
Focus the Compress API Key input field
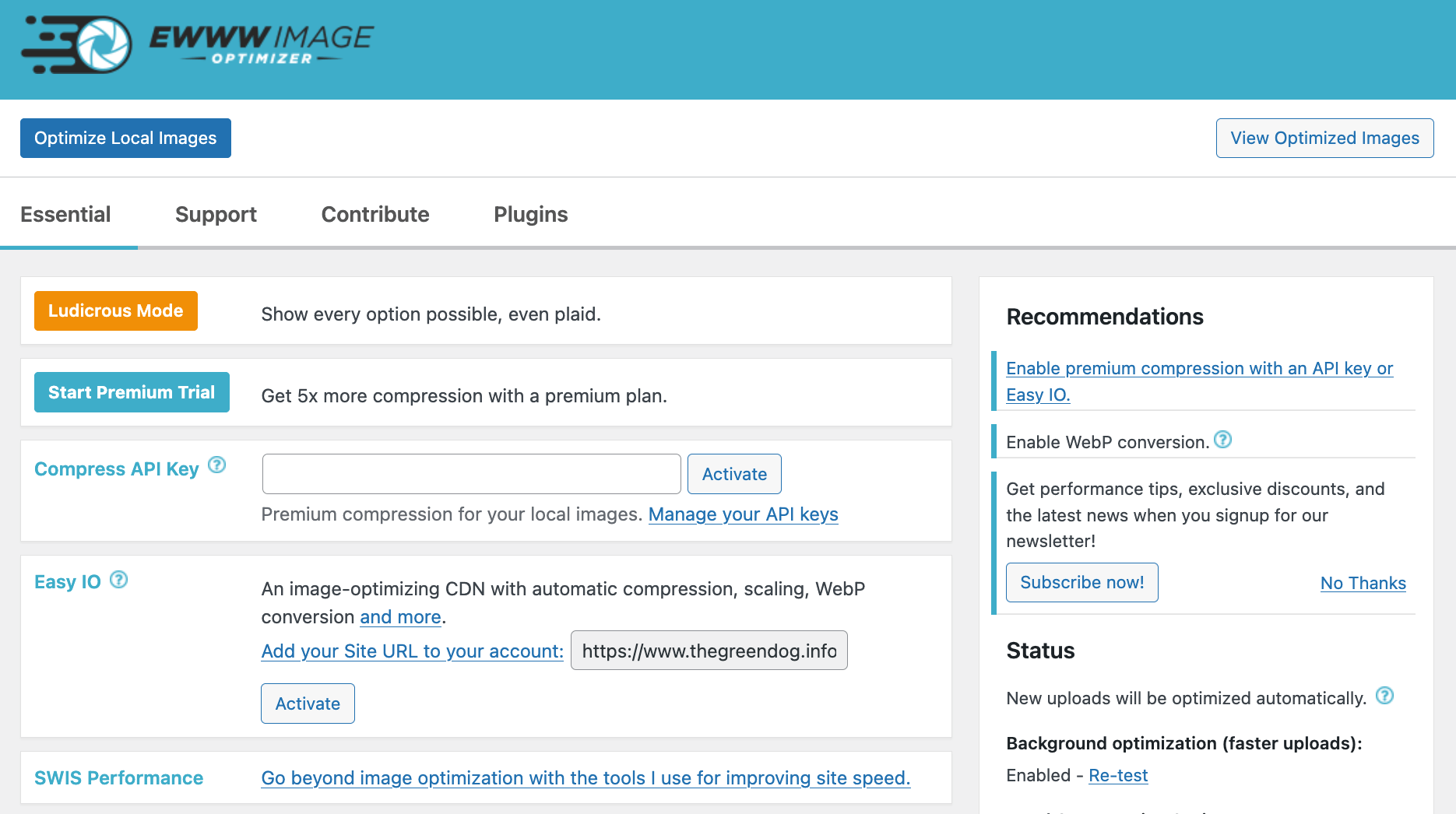(472, 474)
